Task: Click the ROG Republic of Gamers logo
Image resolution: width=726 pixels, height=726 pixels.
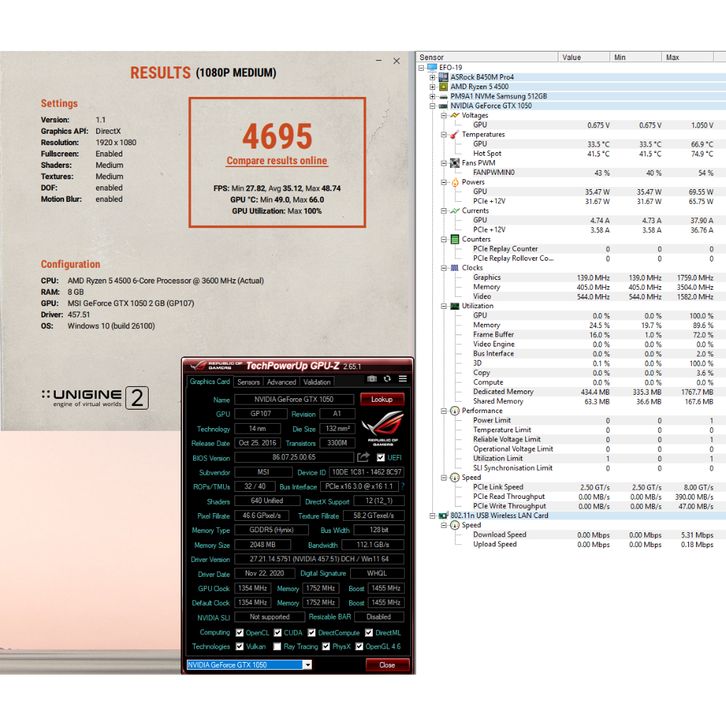Action: pyautogui.click(x=381, y=431)
